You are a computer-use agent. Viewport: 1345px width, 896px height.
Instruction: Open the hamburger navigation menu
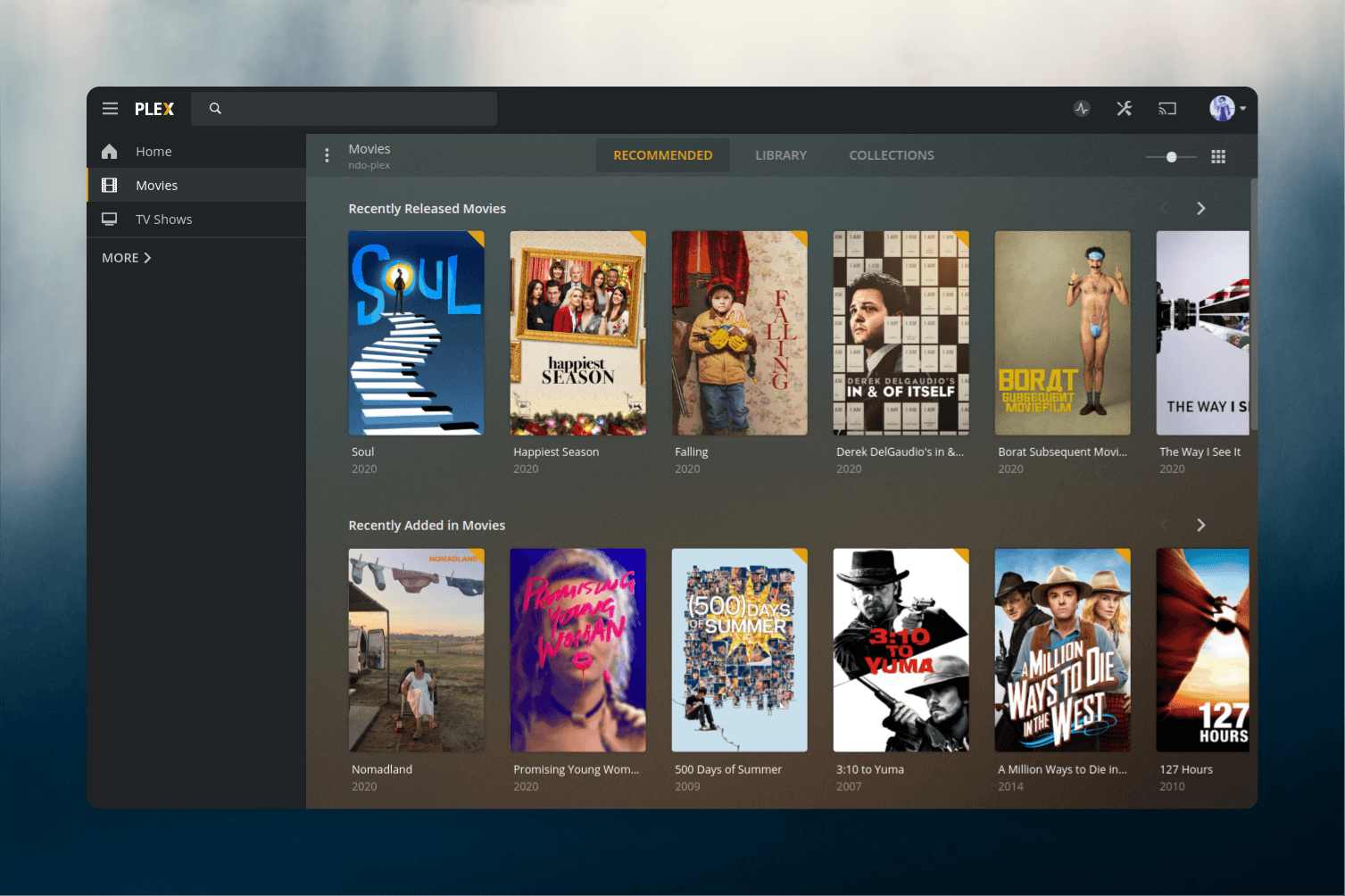[110, 108]
